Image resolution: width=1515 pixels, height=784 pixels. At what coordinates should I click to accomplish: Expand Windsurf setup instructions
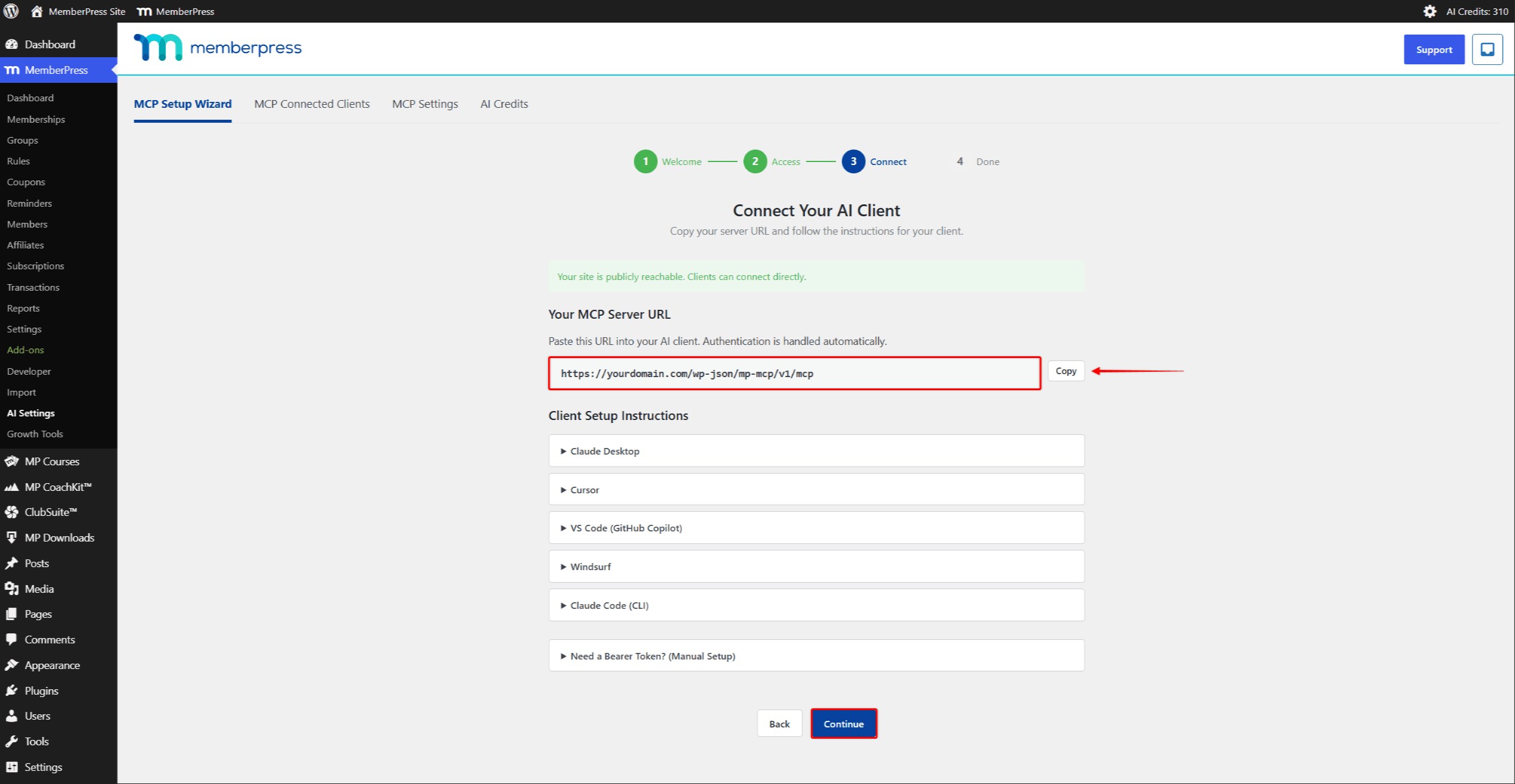pyautogui.click(x=816, y=567)
